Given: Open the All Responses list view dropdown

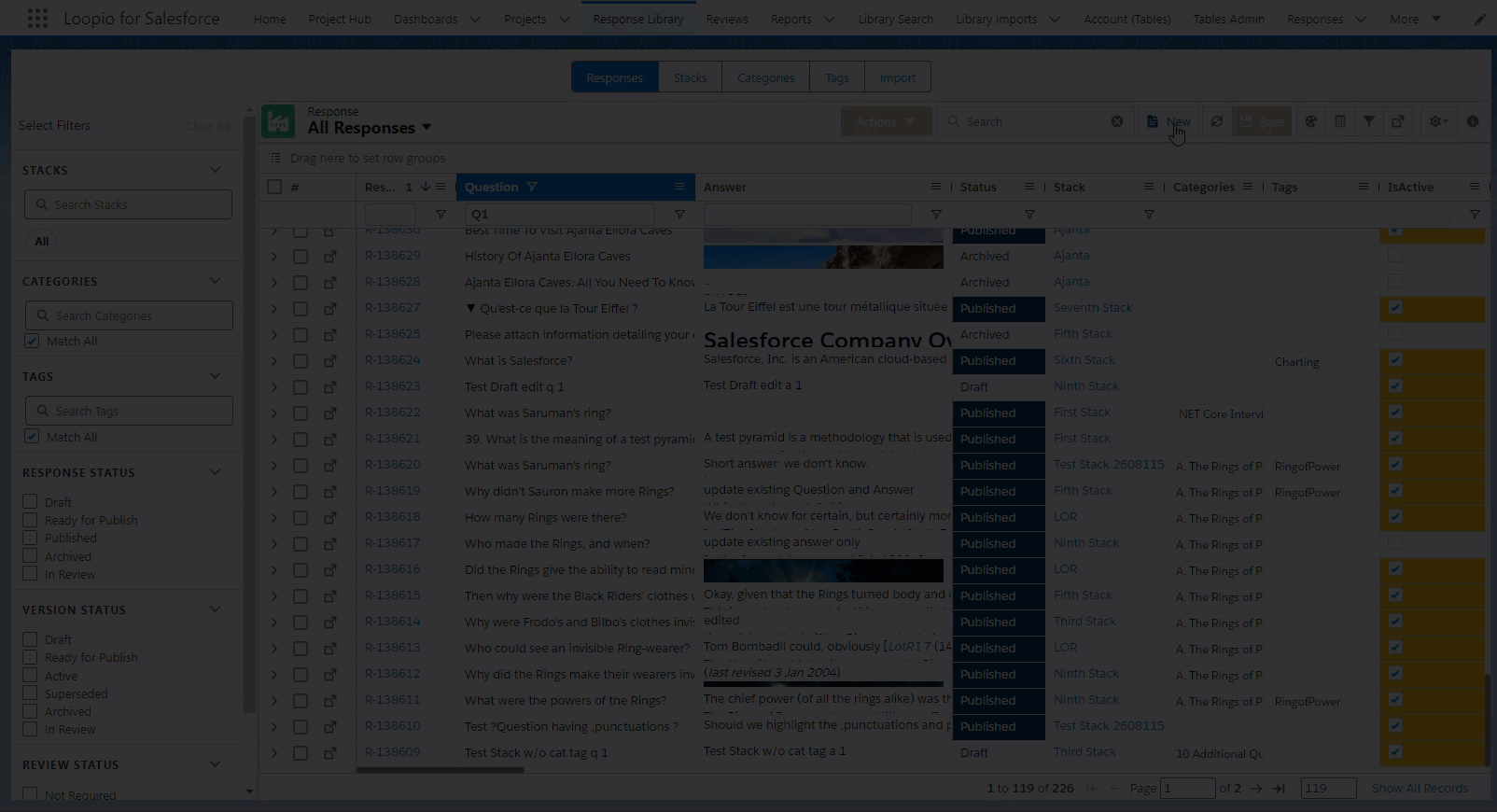Looking at the screenshot, I should [427, 128].
